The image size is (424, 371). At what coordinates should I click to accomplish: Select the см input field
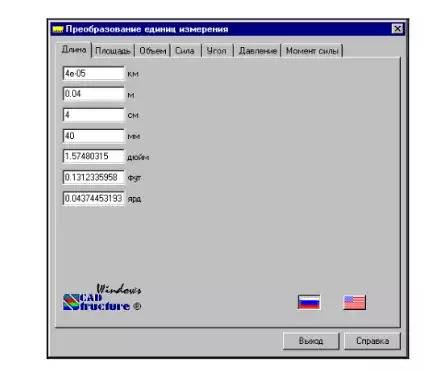(x=93, y=115)
